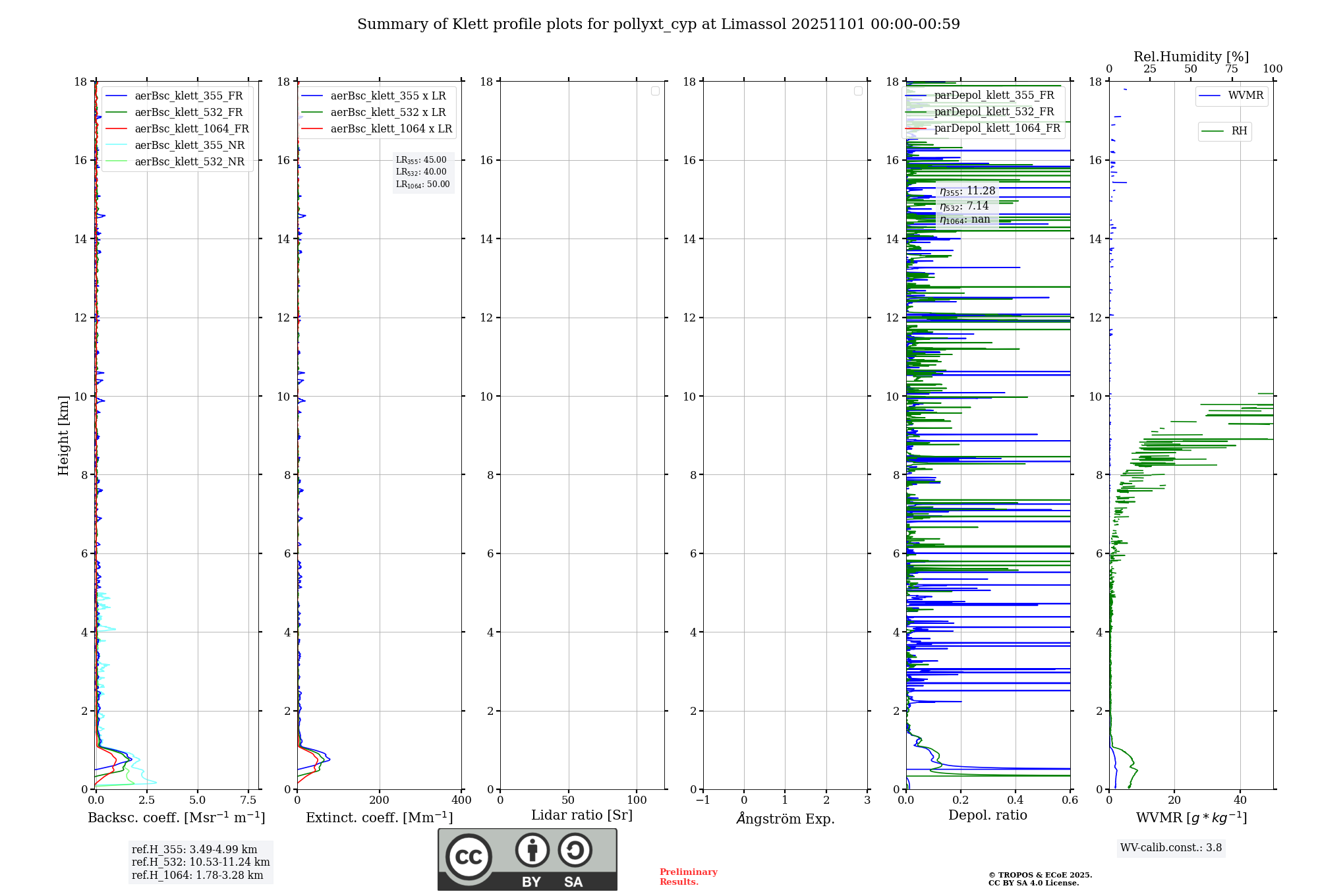Click the green RH legend line marker
This screenshot has height=896, width=1318.
1213,131
